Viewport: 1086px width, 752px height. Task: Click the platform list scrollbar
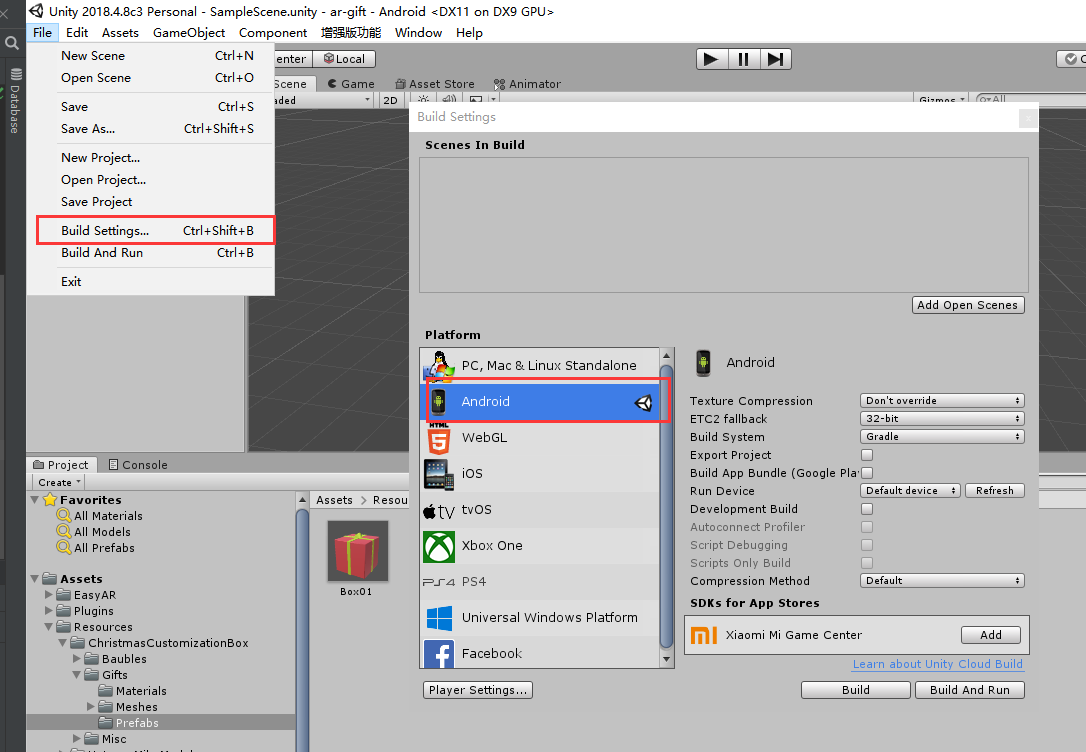pos(666,507)
